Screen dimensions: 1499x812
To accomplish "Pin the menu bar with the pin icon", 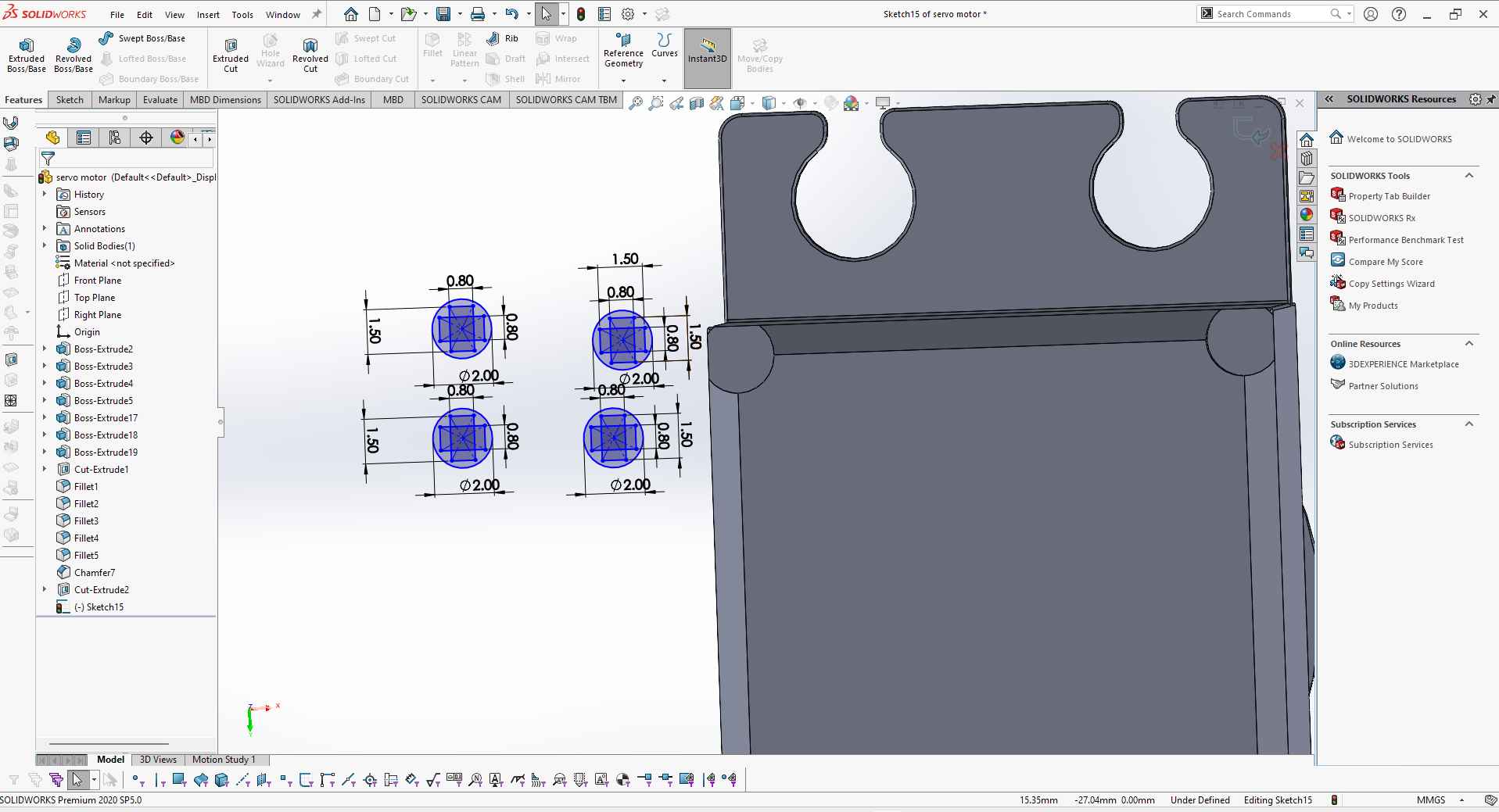I will pos(317,14).
